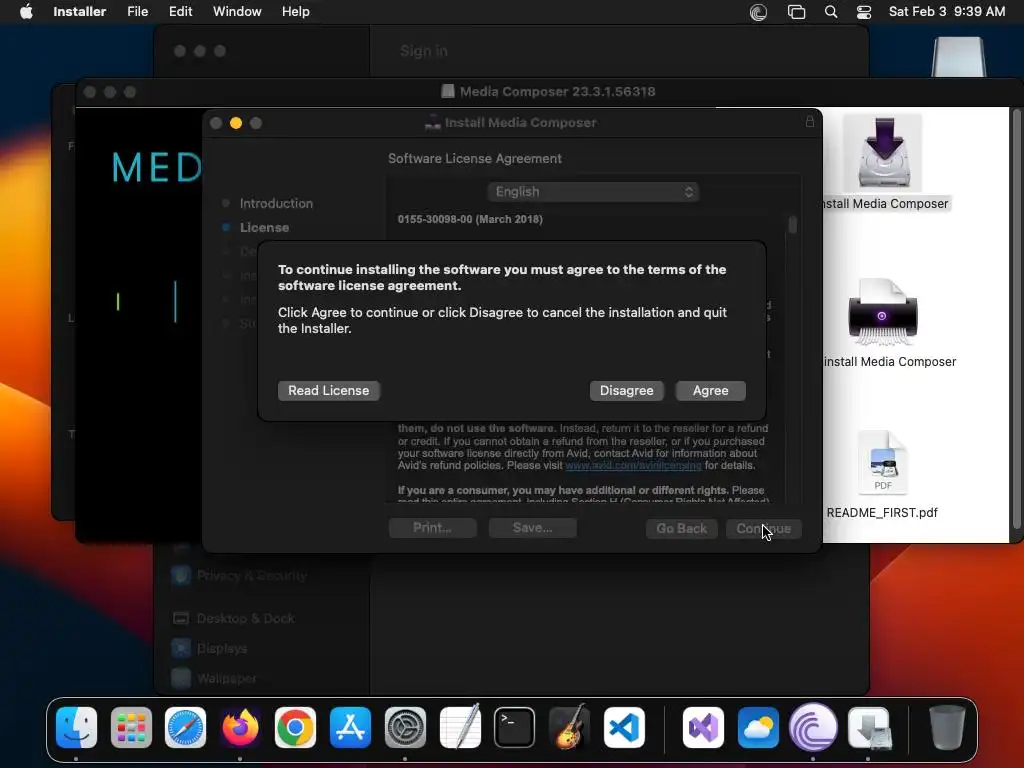Select the License installer step
Image resolution: width=1024 pixels, height=768 pixels.
[264, 227]
